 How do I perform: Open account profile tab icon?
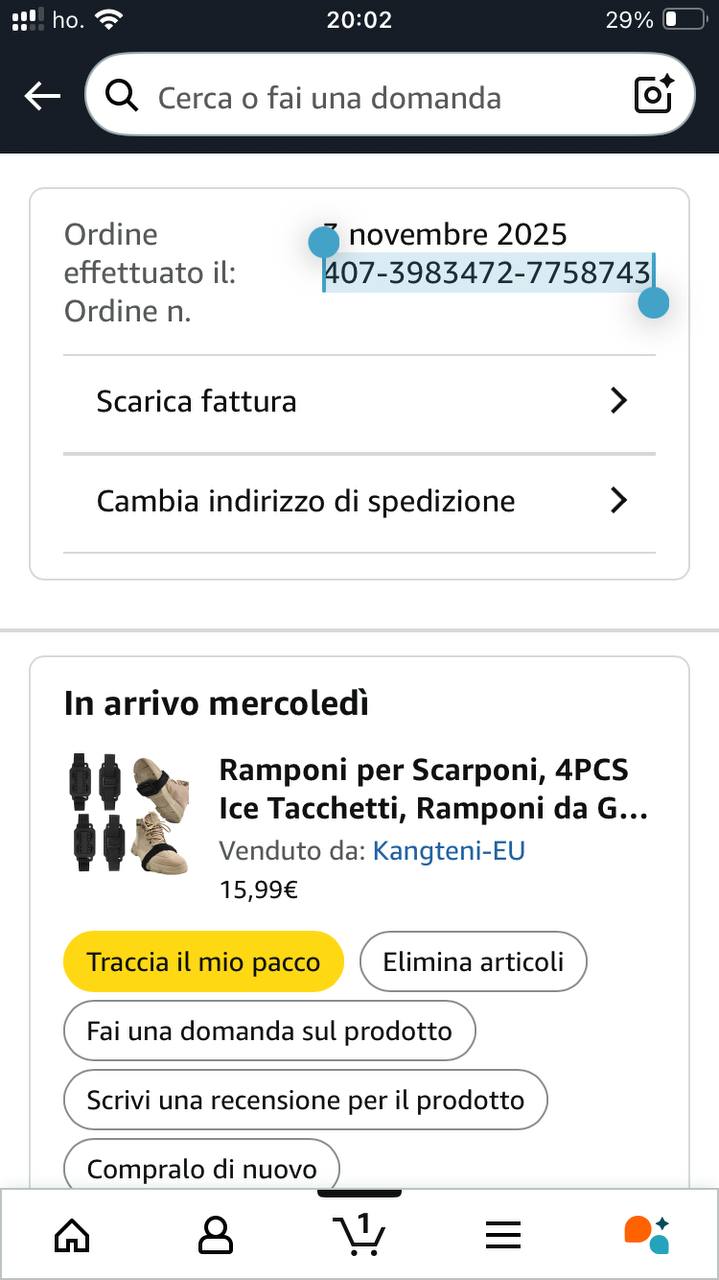pyautogui.click(x=215, y=1235)
